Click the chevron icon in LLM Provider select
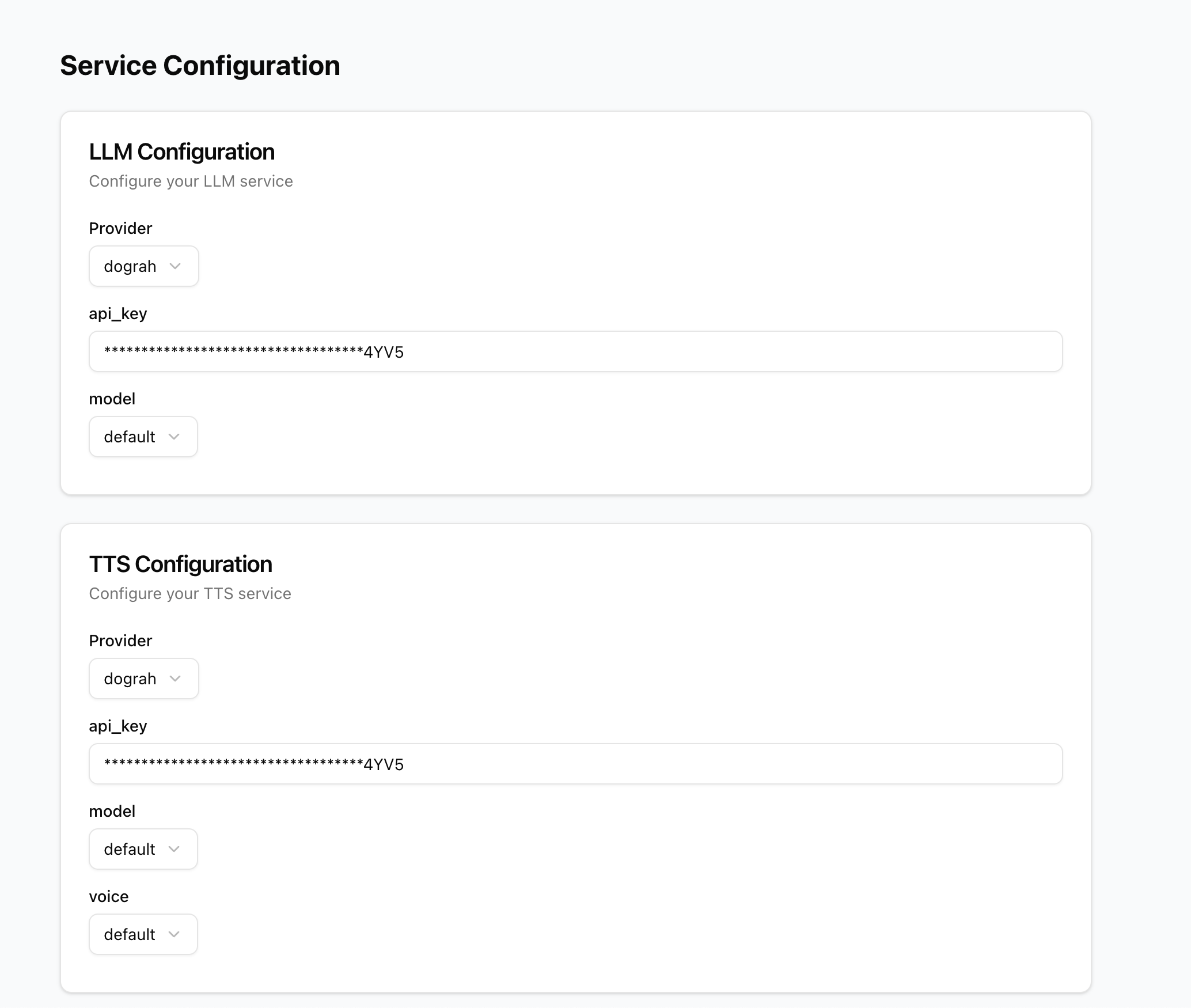1191x1008 pixels. (175, 266)
